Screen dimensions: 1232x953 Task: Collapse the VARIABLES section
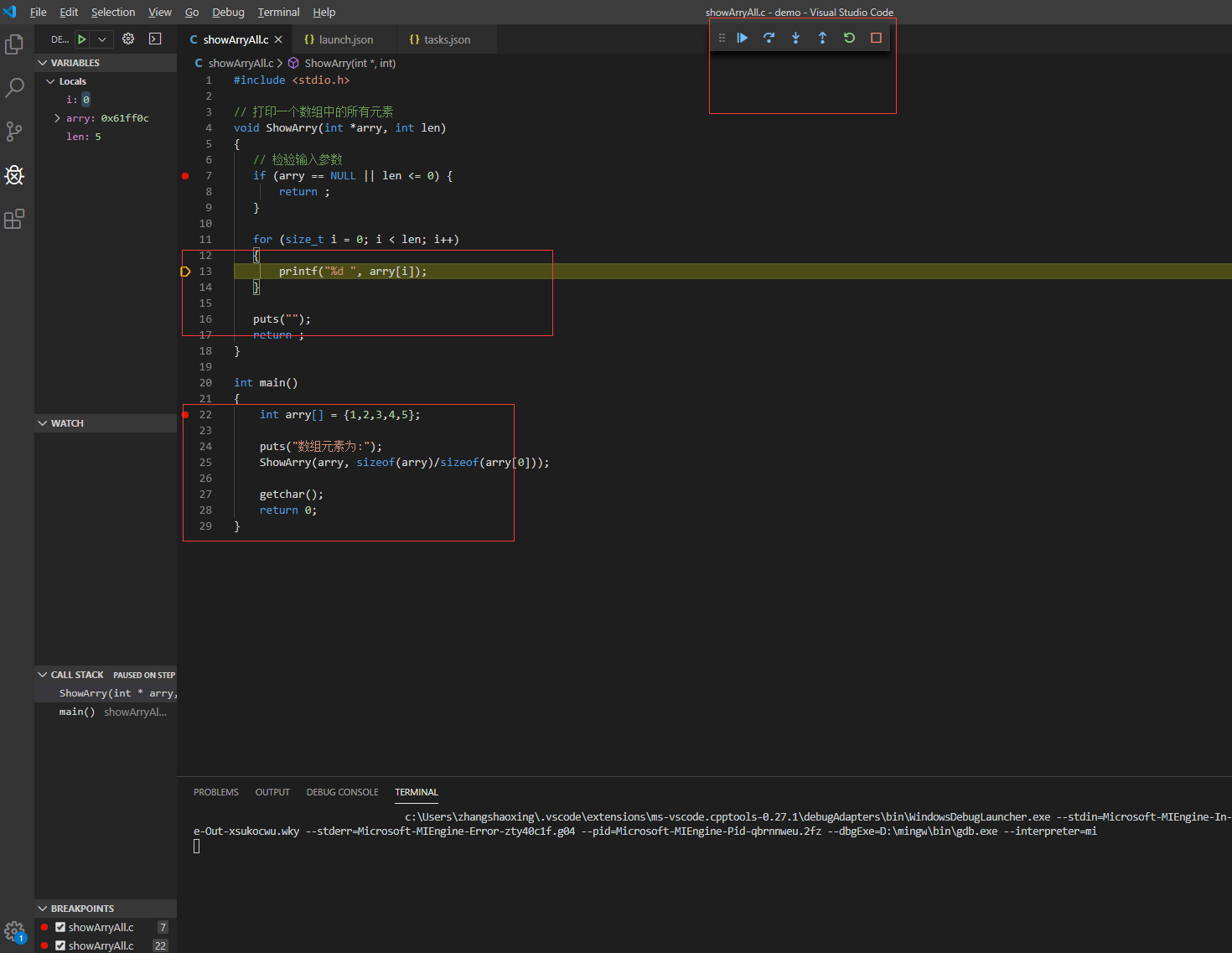[x=43, y=63]
